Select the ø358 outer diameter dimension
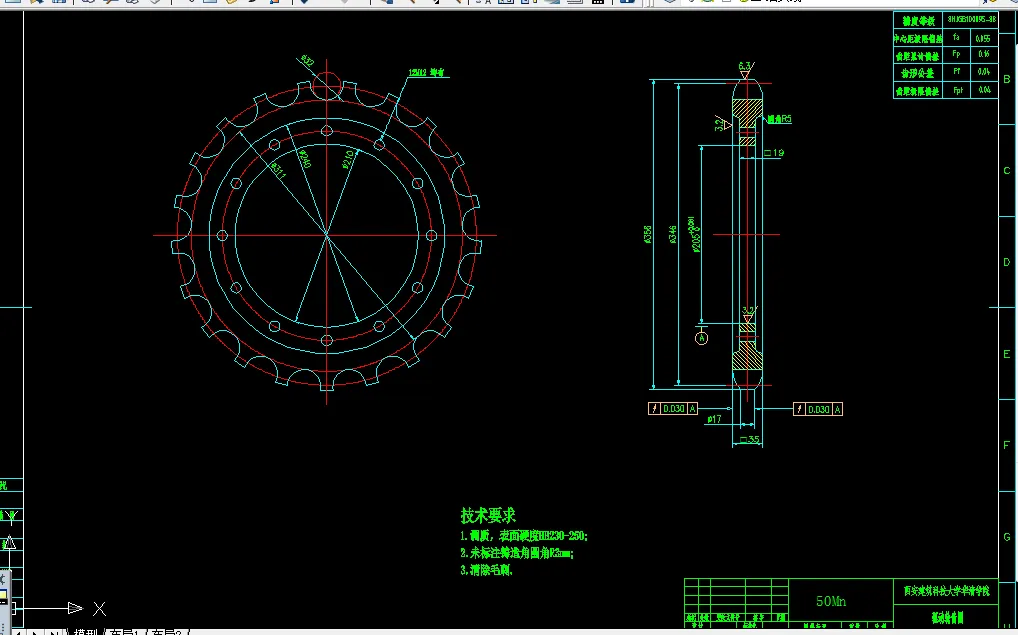 647,234
